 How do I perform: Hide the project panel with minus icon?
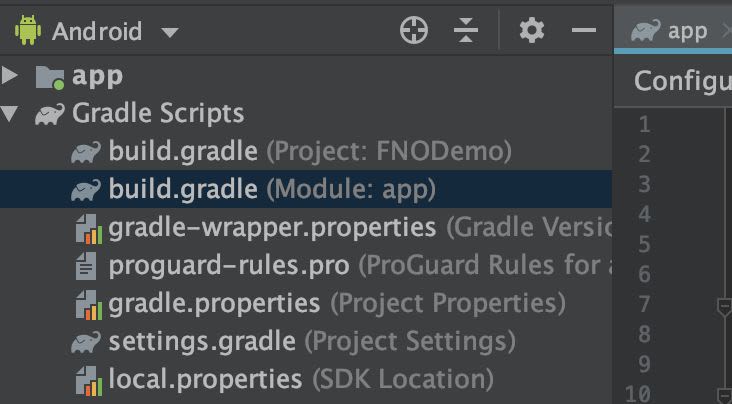point(584,31)
